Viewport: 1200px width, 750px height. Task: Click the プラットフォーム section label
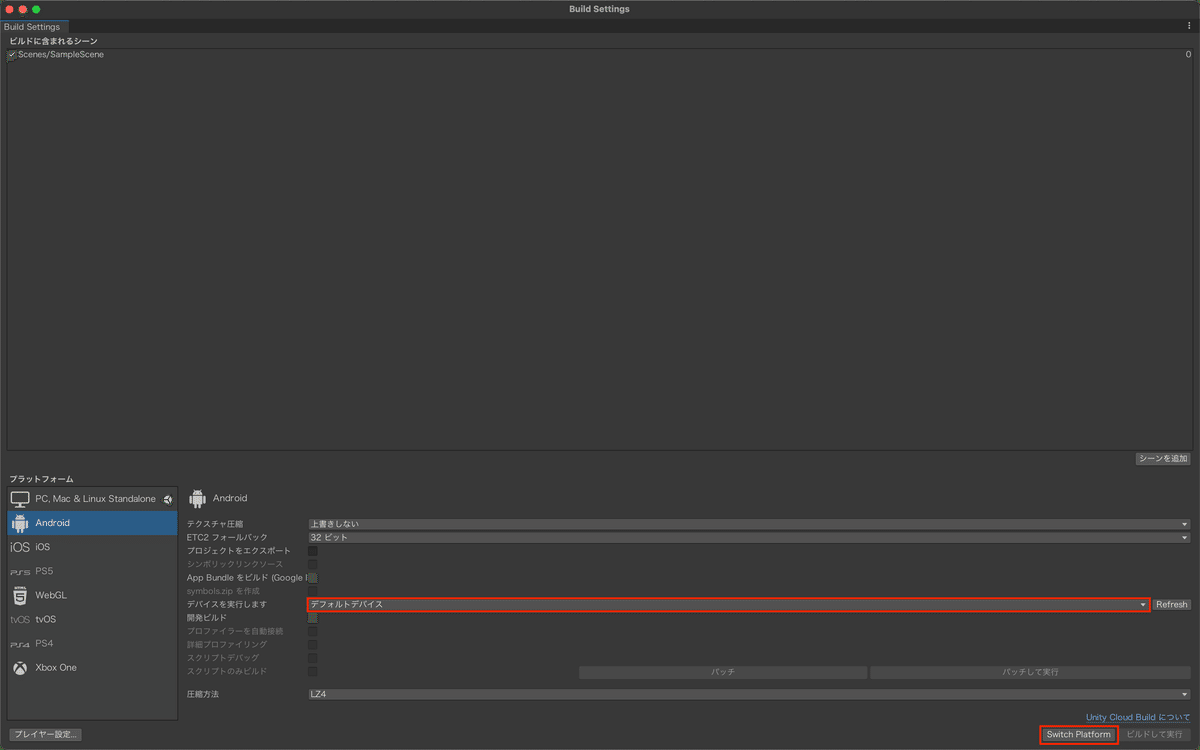pyautogui.click(x=42, y=480)
